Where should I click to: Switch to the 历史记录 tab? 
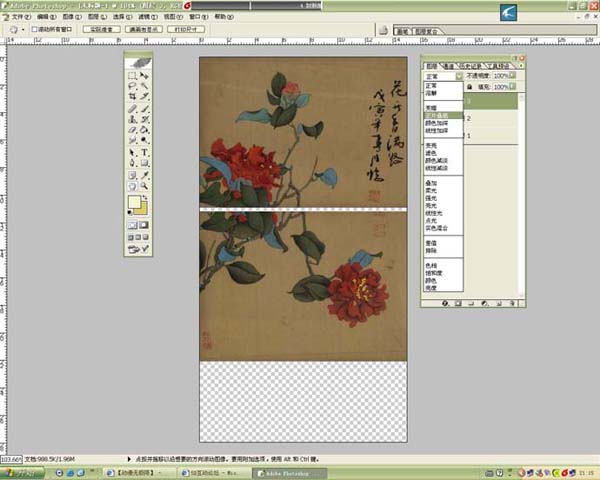pyautogui.click(x=470, y=66)
